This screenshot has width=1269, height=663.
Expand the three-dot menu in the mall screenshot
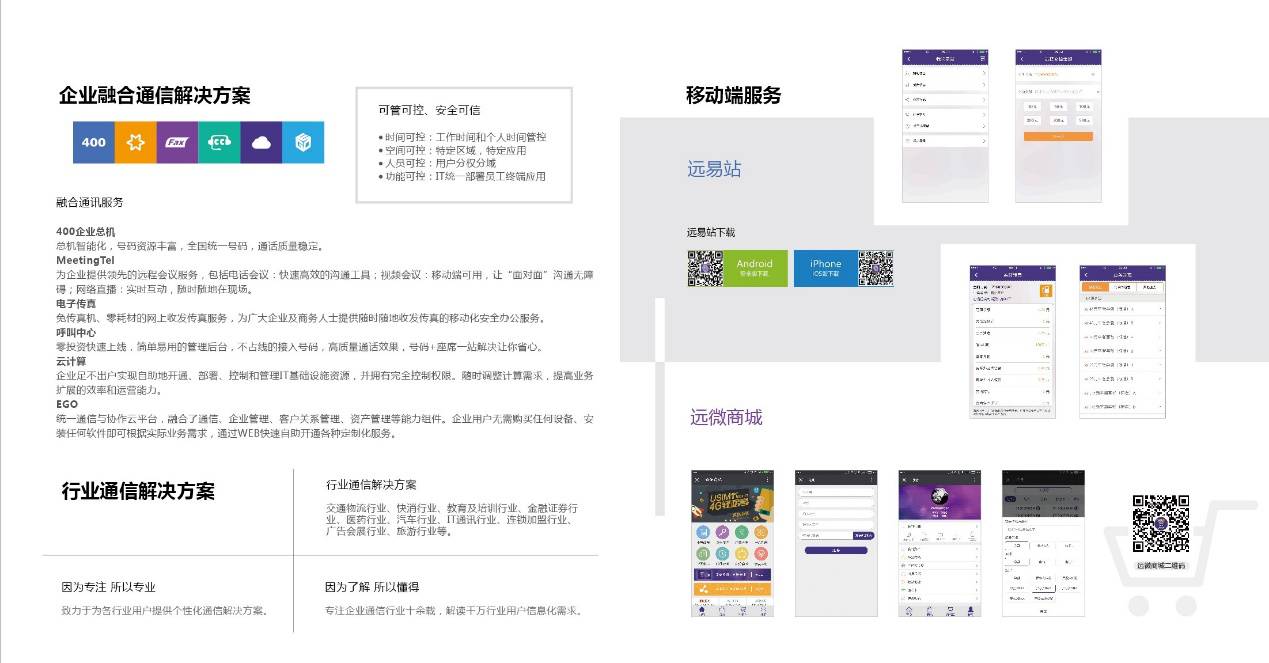[769, 479]
